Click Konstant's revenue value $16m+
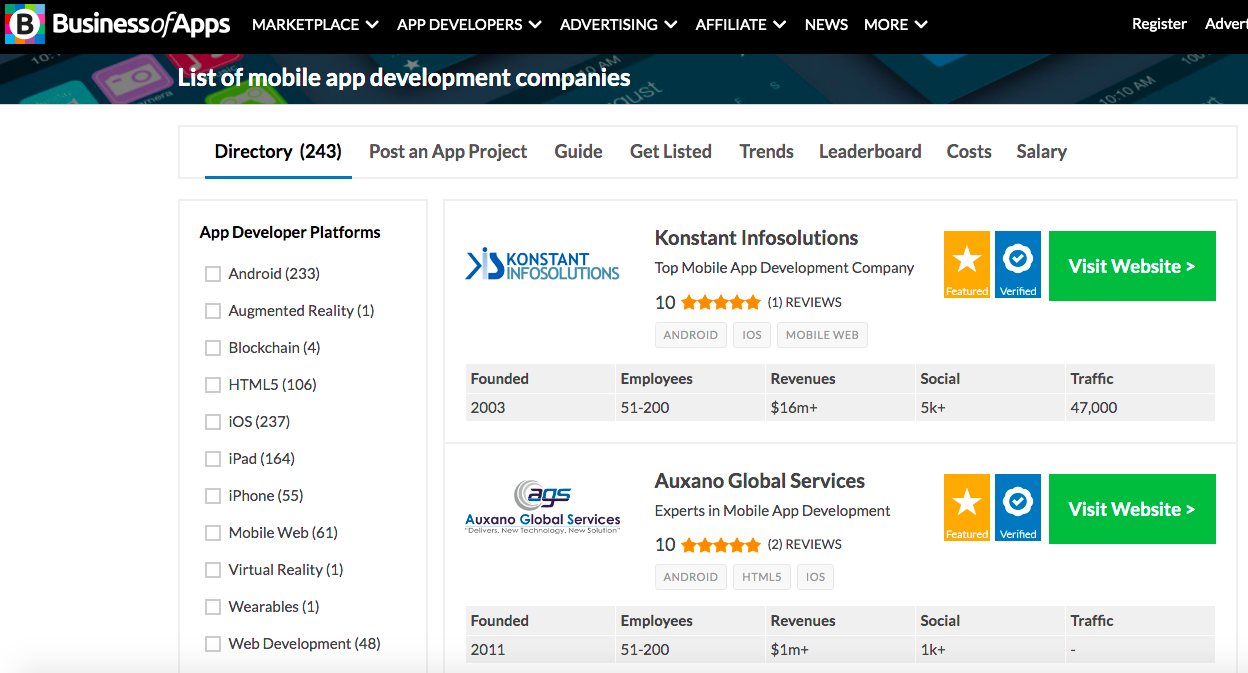 [x=794, y=408]
